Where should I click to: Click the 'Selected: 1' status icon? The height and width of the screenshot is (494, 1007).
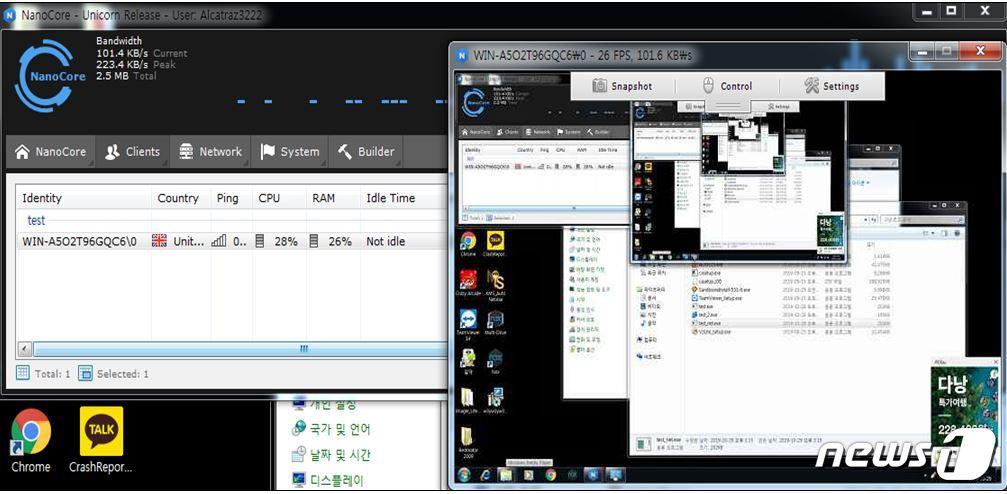(x=85, y=373)
